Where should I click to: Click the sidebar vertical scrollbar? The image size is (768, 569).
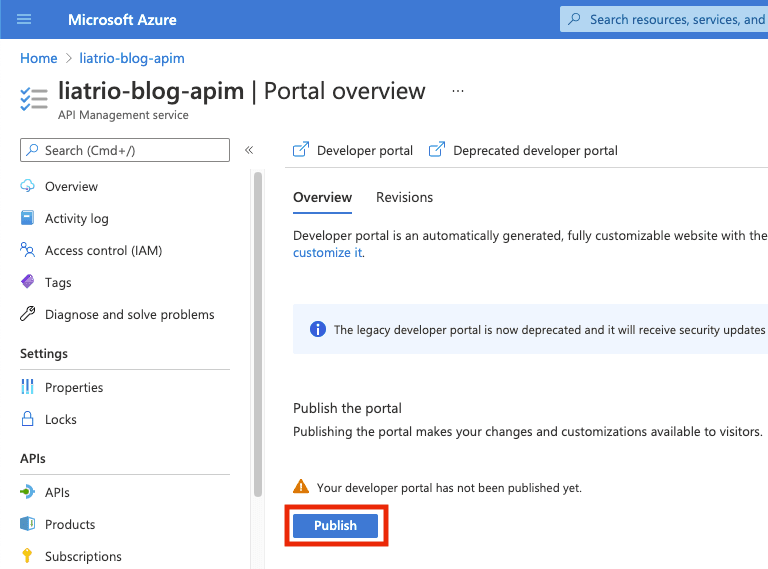tap(258, 334)
